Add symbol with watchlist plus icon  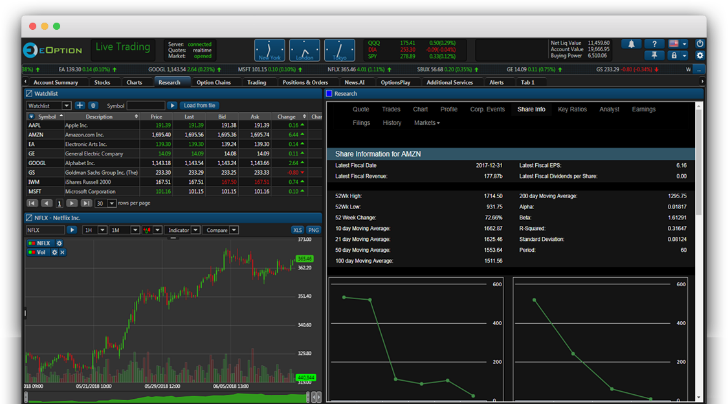(x=79, y=105)
